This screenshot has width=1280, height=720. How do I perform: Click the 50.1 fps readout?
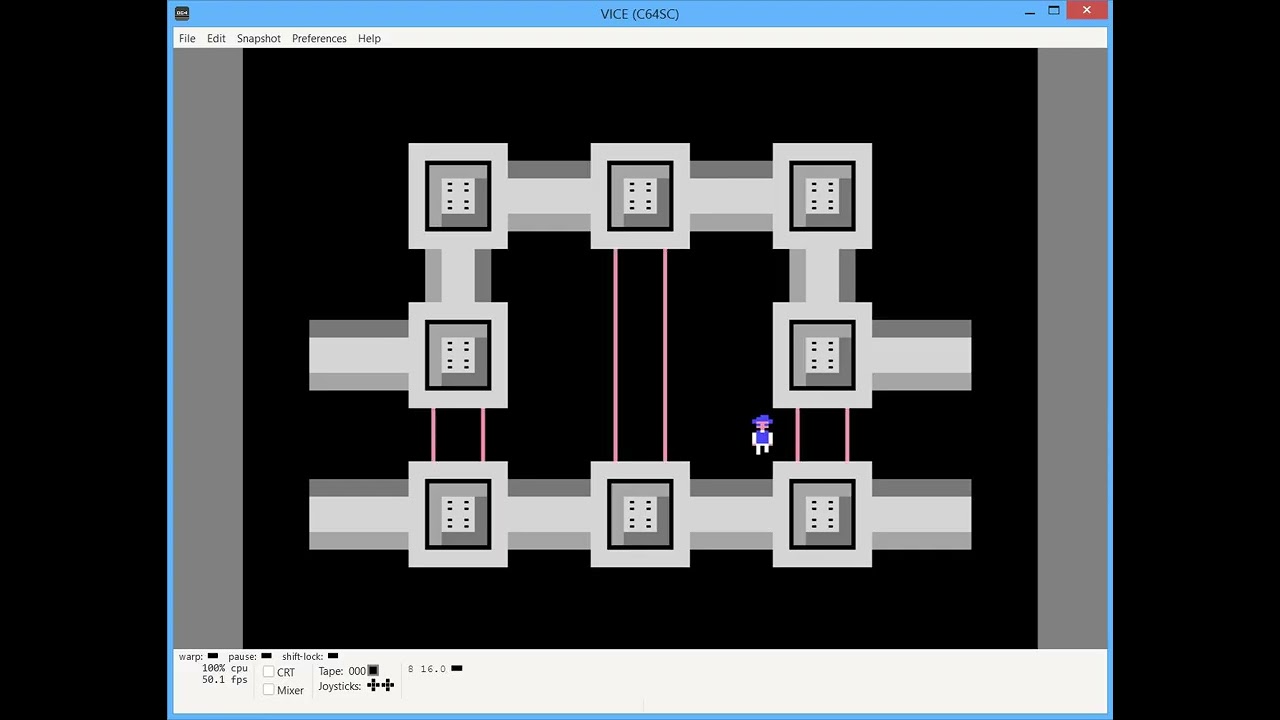pyautogui.click(x=224, y=680)
